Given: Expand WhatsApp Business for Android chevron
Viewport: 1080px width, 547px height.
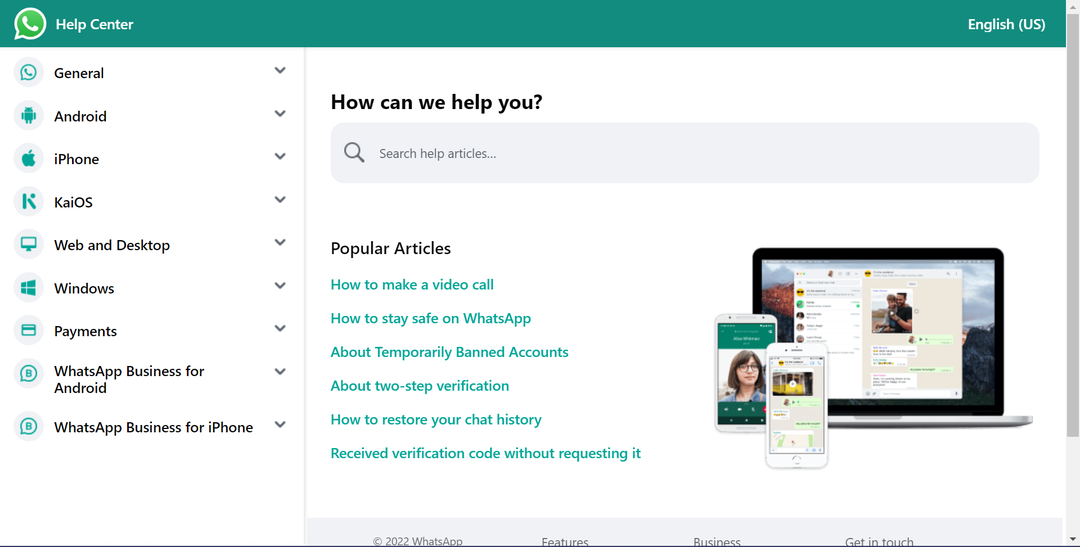Looking at the screenshot, I should click(280, 371).
